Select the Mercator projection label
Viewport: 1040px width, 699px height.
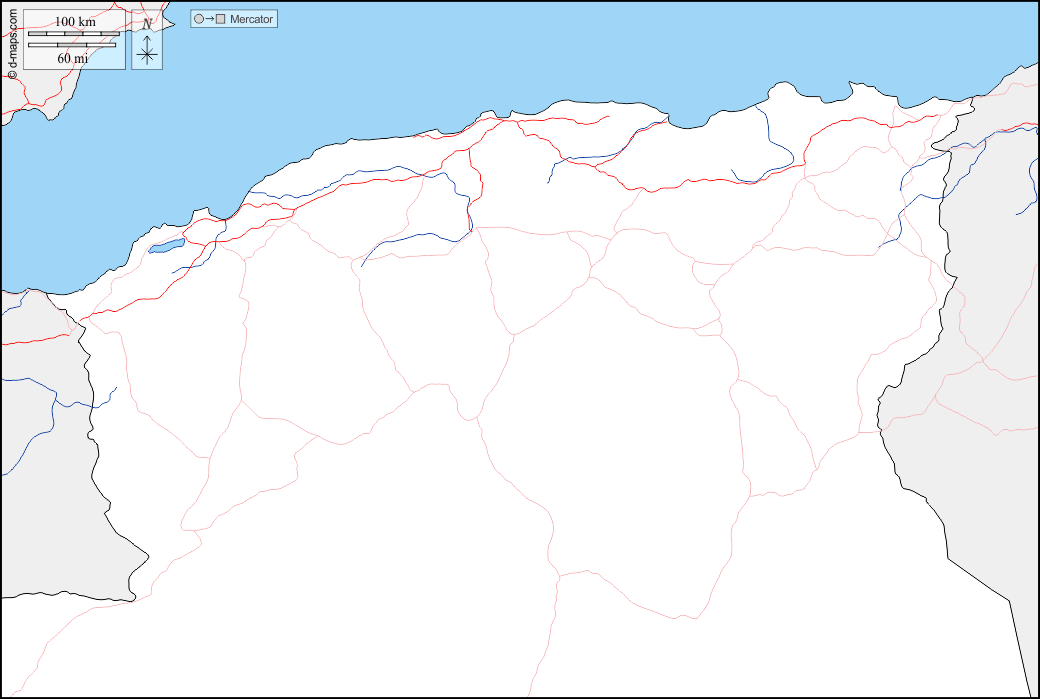251,19
